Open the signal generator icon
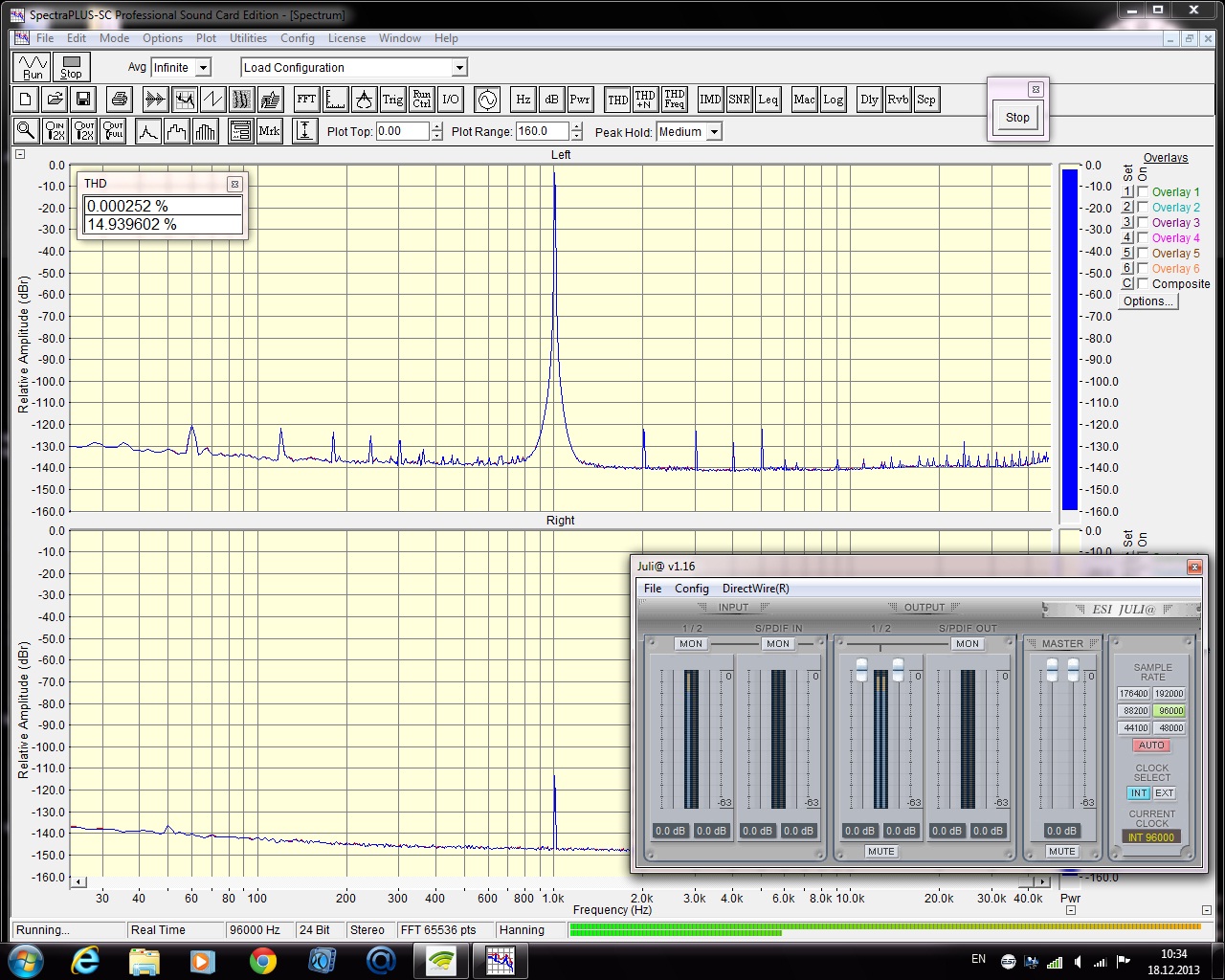This screenshot has width=1225, height=980. 487,100
